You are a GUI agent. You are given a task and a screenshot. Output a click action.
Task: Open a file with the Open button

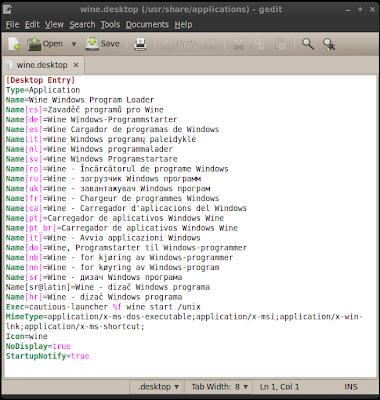[45, 44]
